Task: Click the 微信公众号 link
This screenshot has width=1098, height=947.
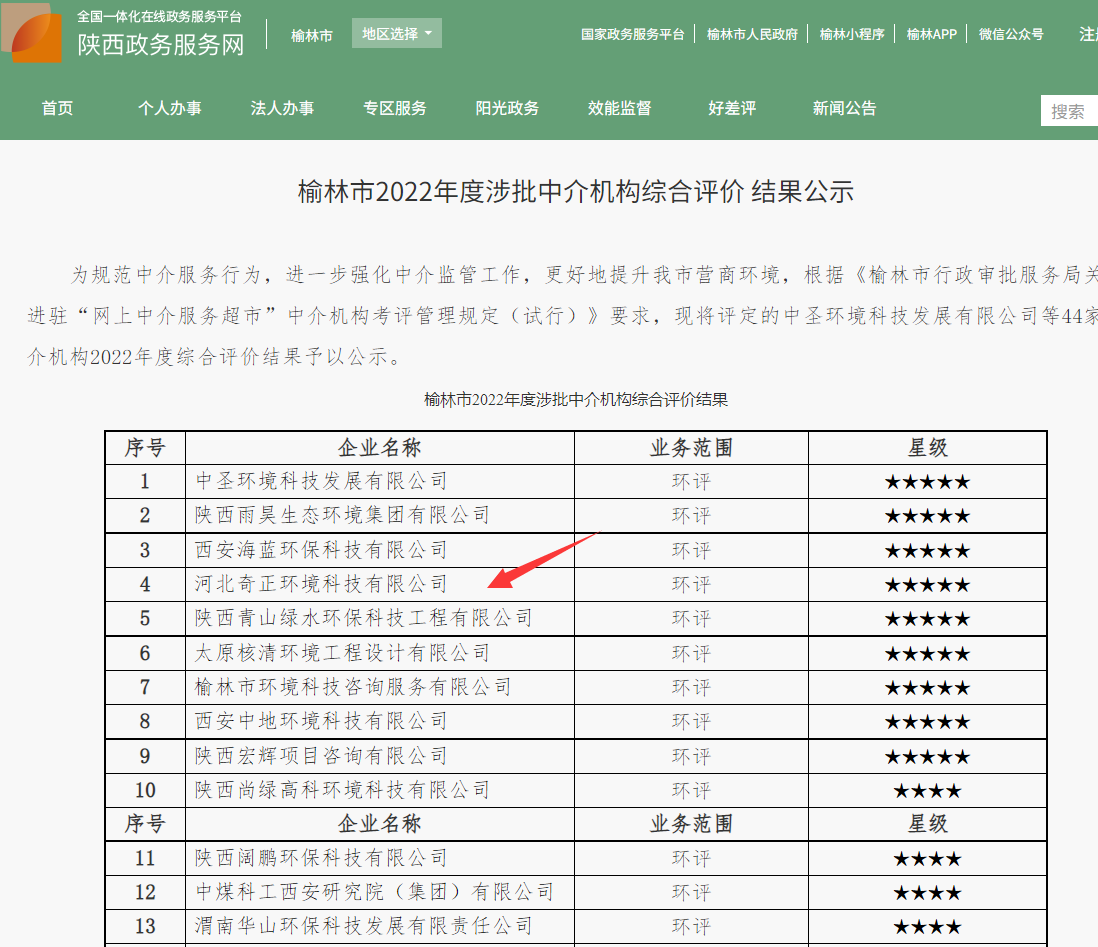Action: (1011, 33)
